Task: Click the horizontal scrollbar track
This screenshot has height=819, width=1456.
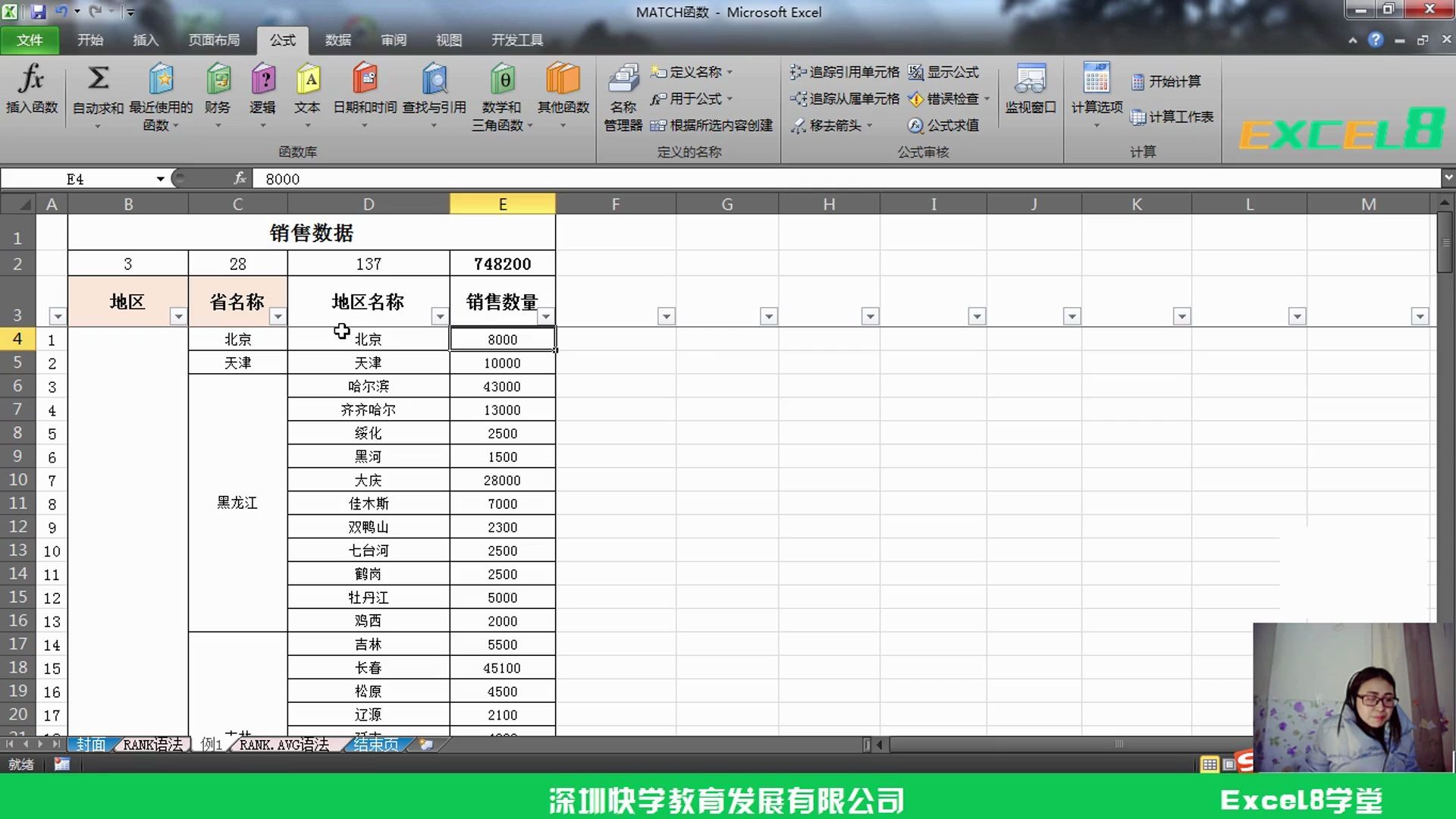Action: tap(1062, 745)
